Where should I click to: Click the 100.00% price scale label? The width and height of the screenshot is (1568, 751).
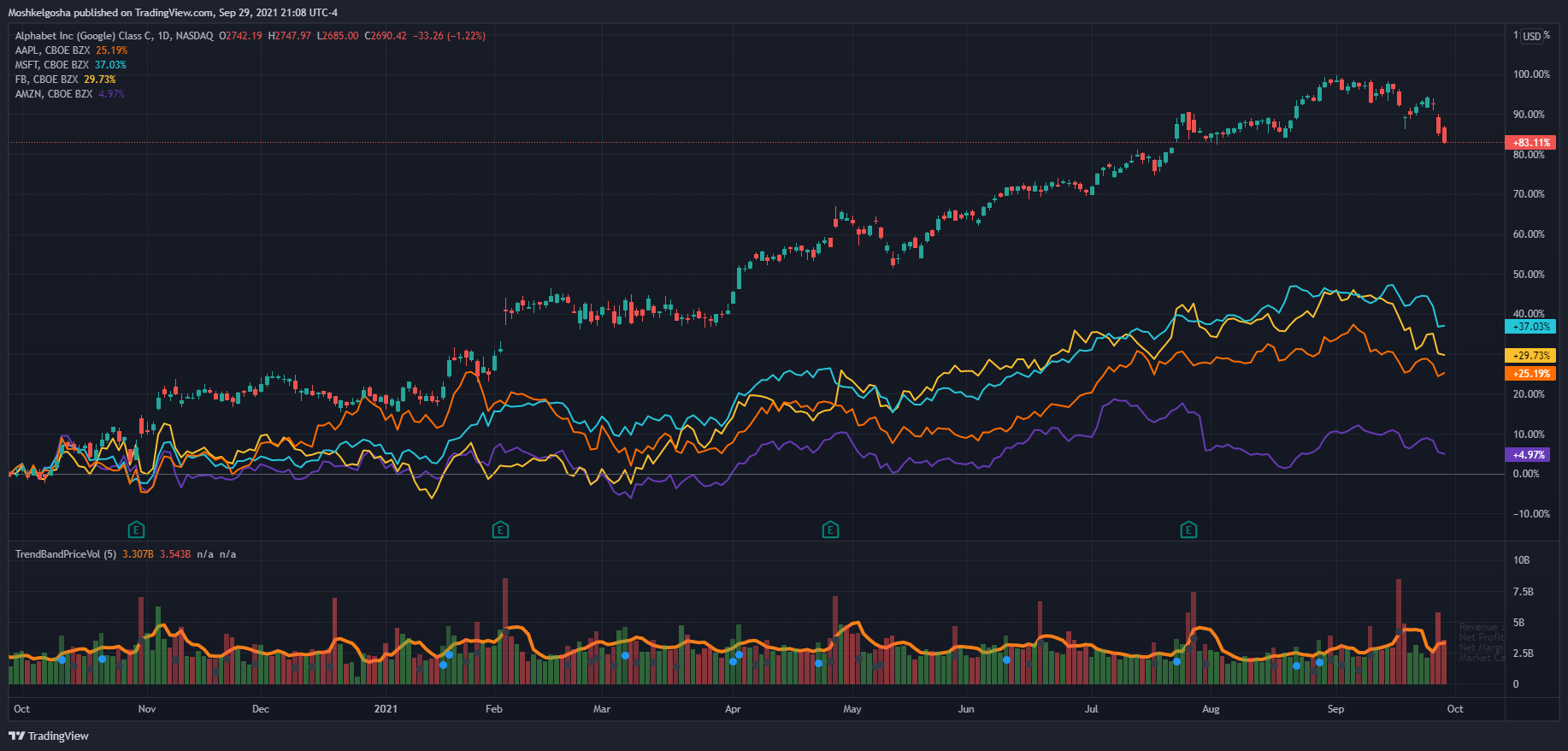pos(1532,74)
